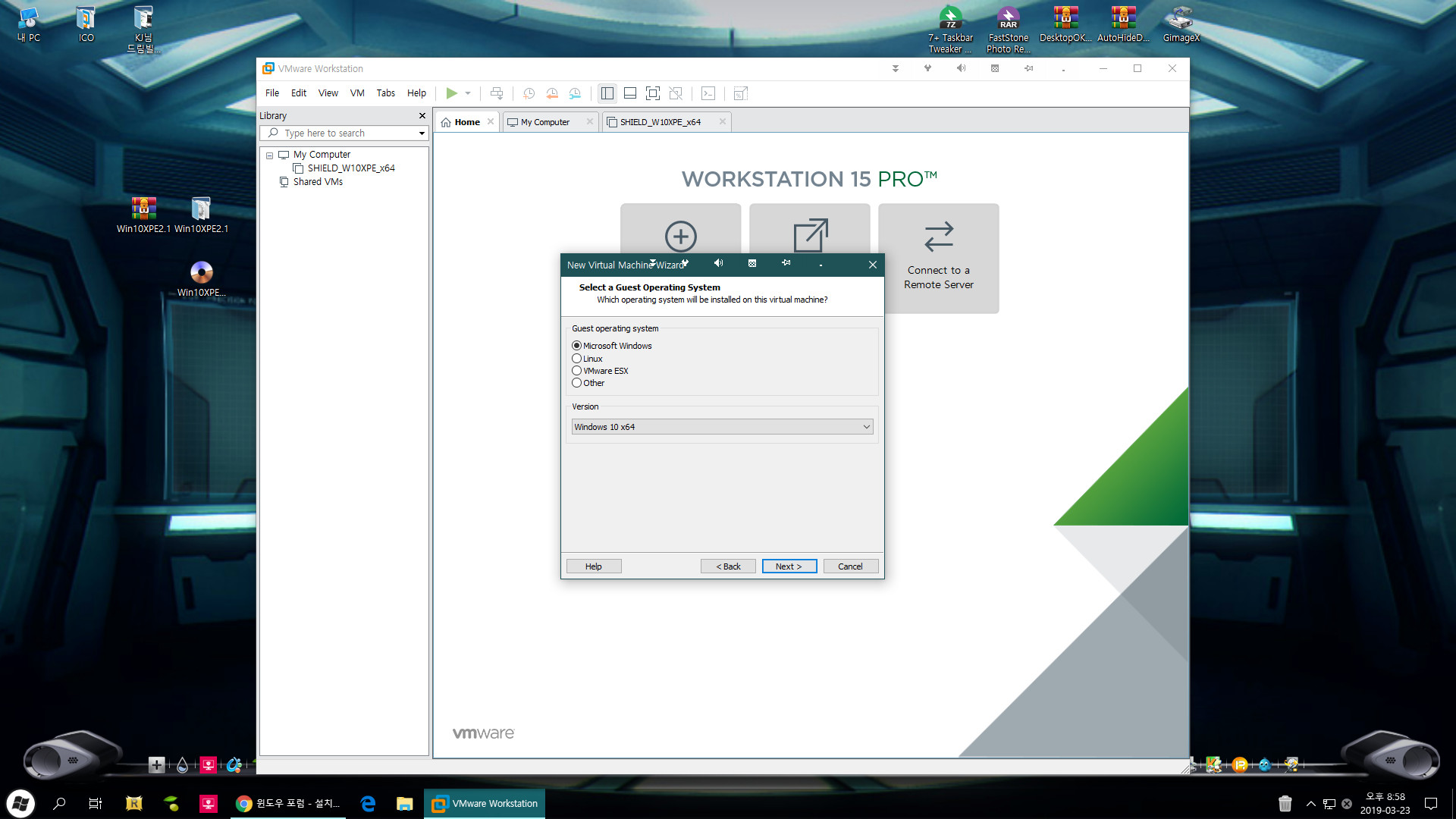The width and height of the screenshot is (1456, 819).
Task: Go back with the < Back button
Action: [728, 566]
